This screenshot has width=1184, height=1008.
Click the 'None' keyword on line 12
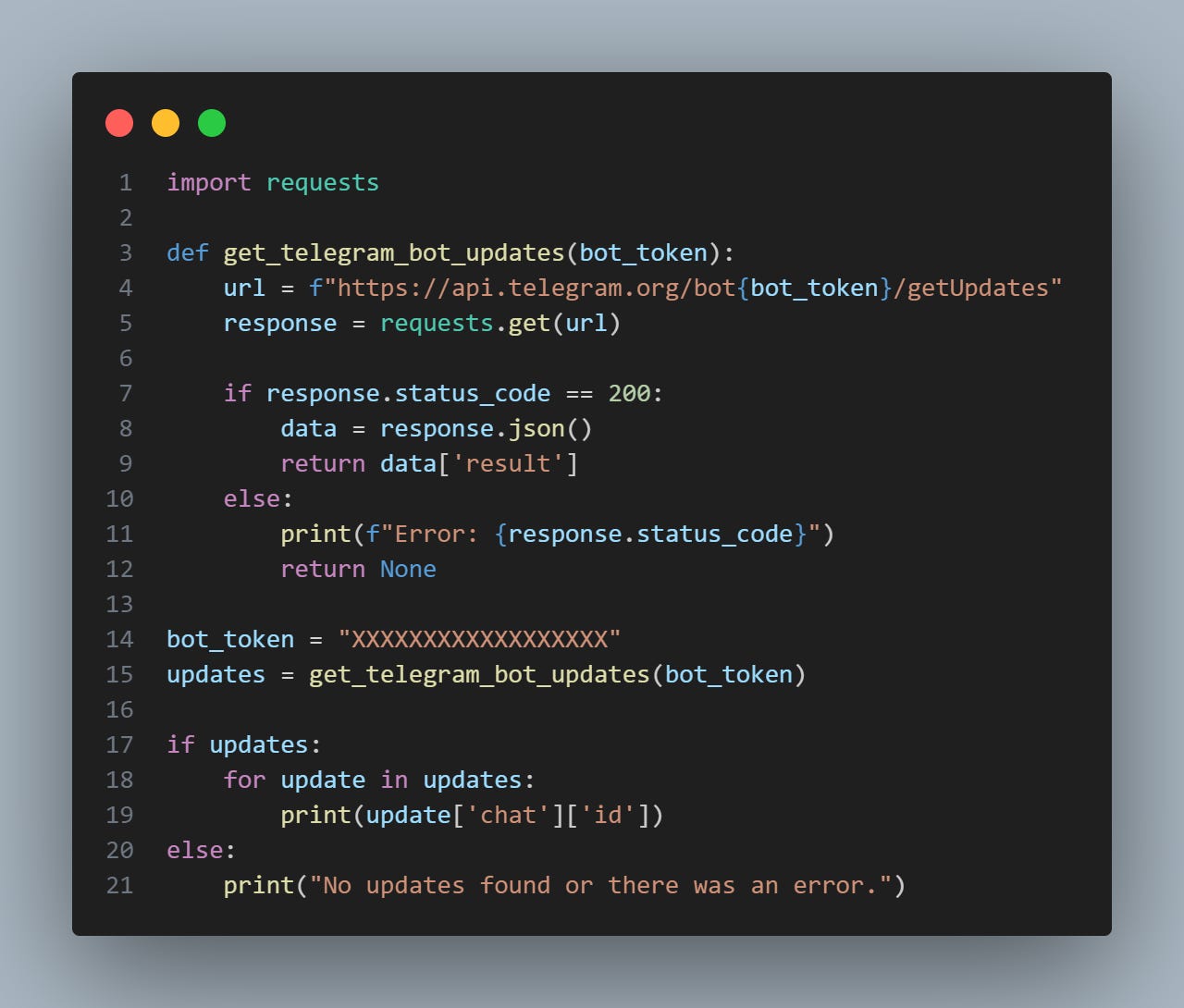(x=408, y=570)
